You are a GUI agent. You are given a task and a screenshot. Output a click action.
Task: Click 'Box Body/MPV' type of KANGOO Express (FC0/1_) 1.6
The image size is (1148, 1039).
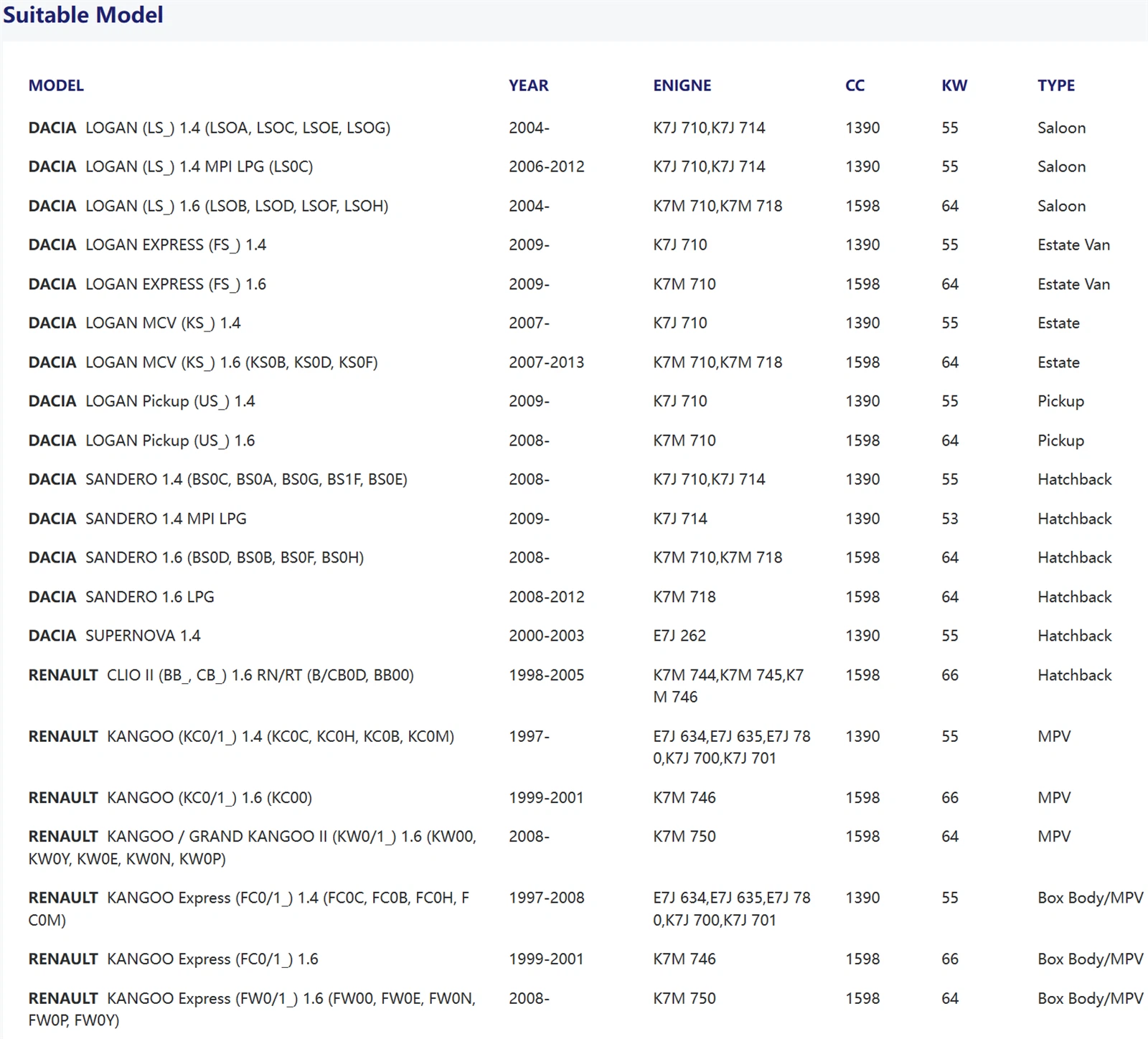(x=1090, y=959)
